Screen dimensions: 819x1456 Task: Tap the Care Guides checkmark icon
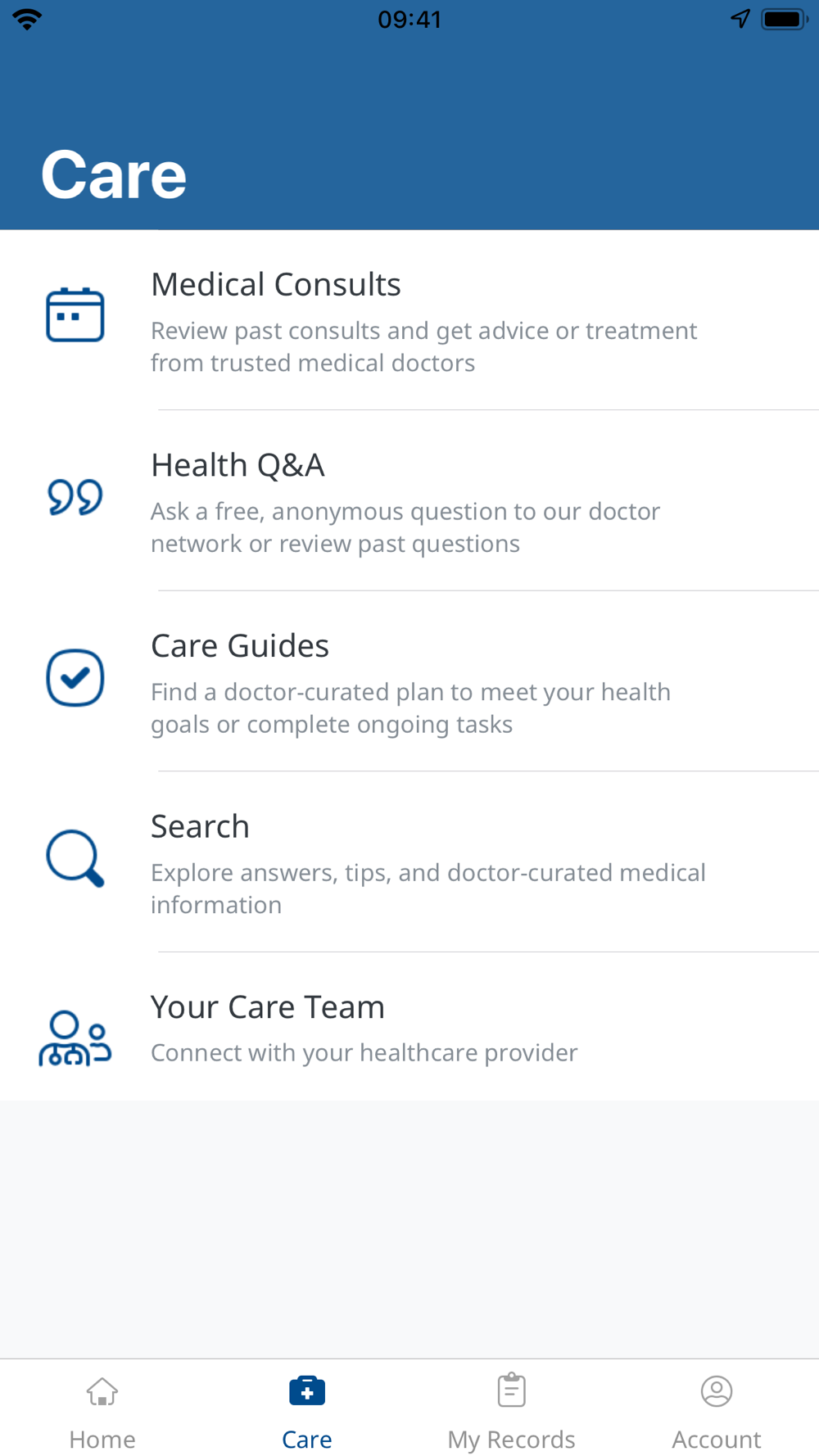pos(75,677)
